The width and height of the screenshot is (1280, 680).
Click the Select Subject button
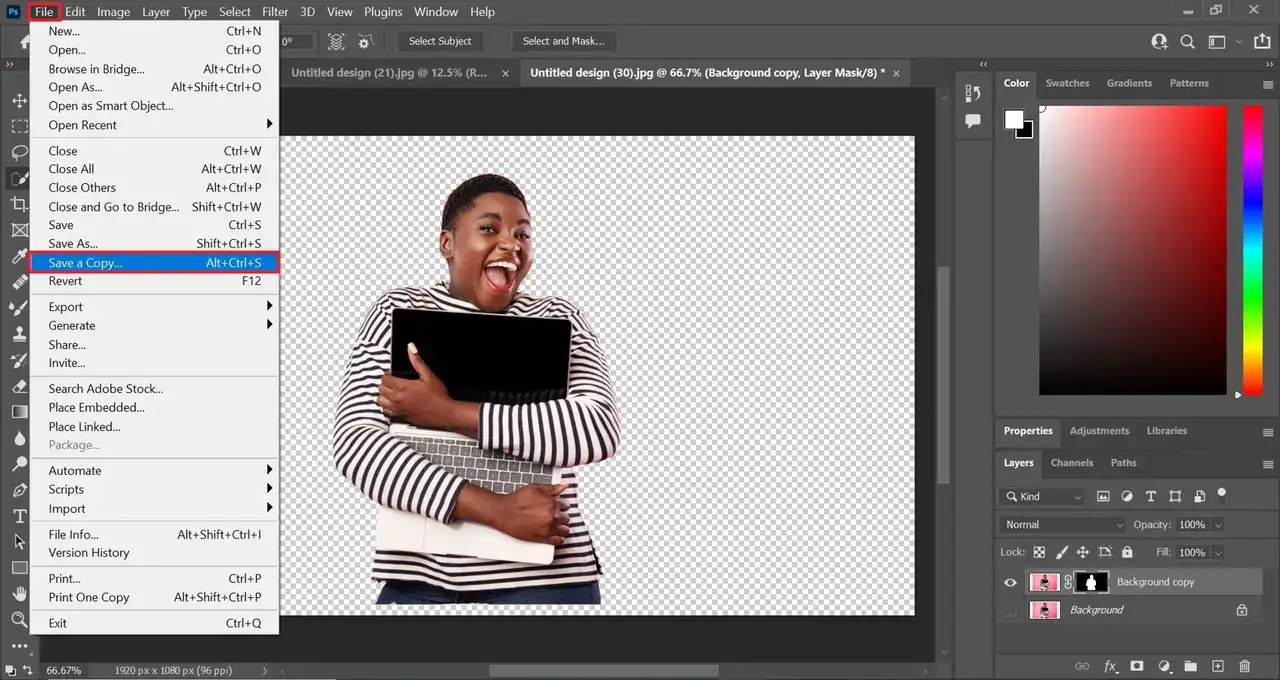tap(440, 41)
